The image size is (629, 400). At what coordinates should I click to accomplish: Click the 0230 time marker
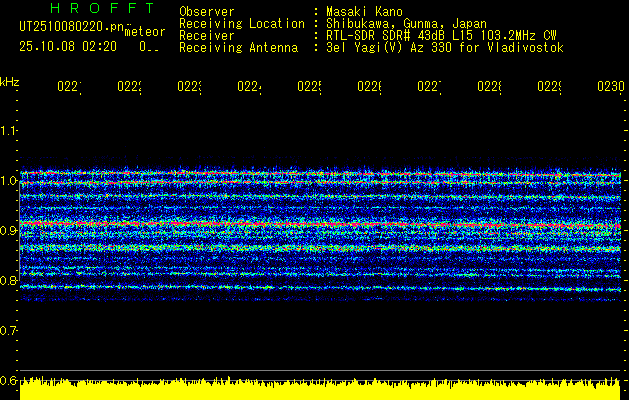point(610,88)
